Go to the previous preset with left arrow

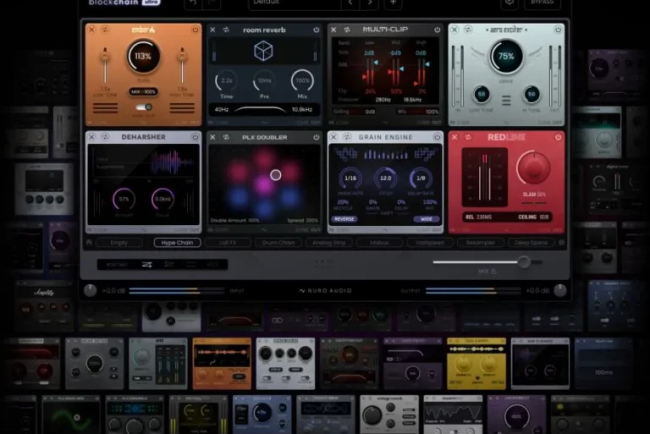pyautogui.click(x=350, y=3)
